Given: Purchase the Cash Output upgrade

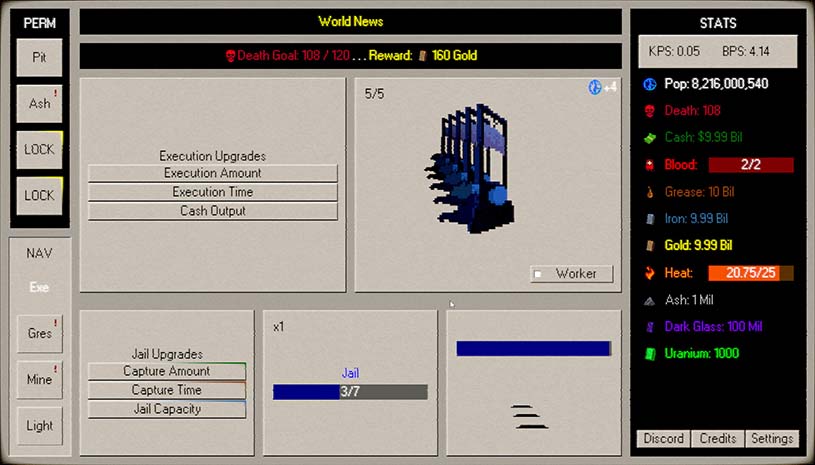Looking at the screenshot, I should 213,211.
